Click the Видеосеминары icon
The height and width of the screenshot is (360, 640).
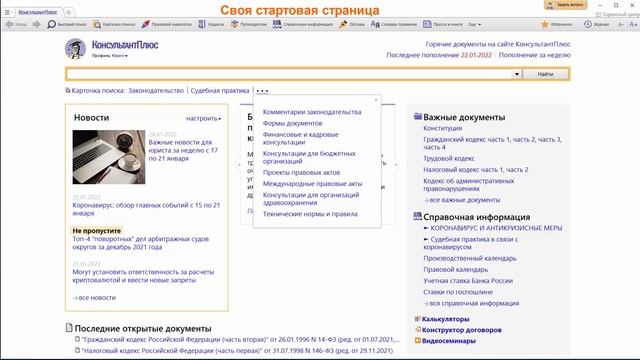pyautogui.click(x=417, y=340)
